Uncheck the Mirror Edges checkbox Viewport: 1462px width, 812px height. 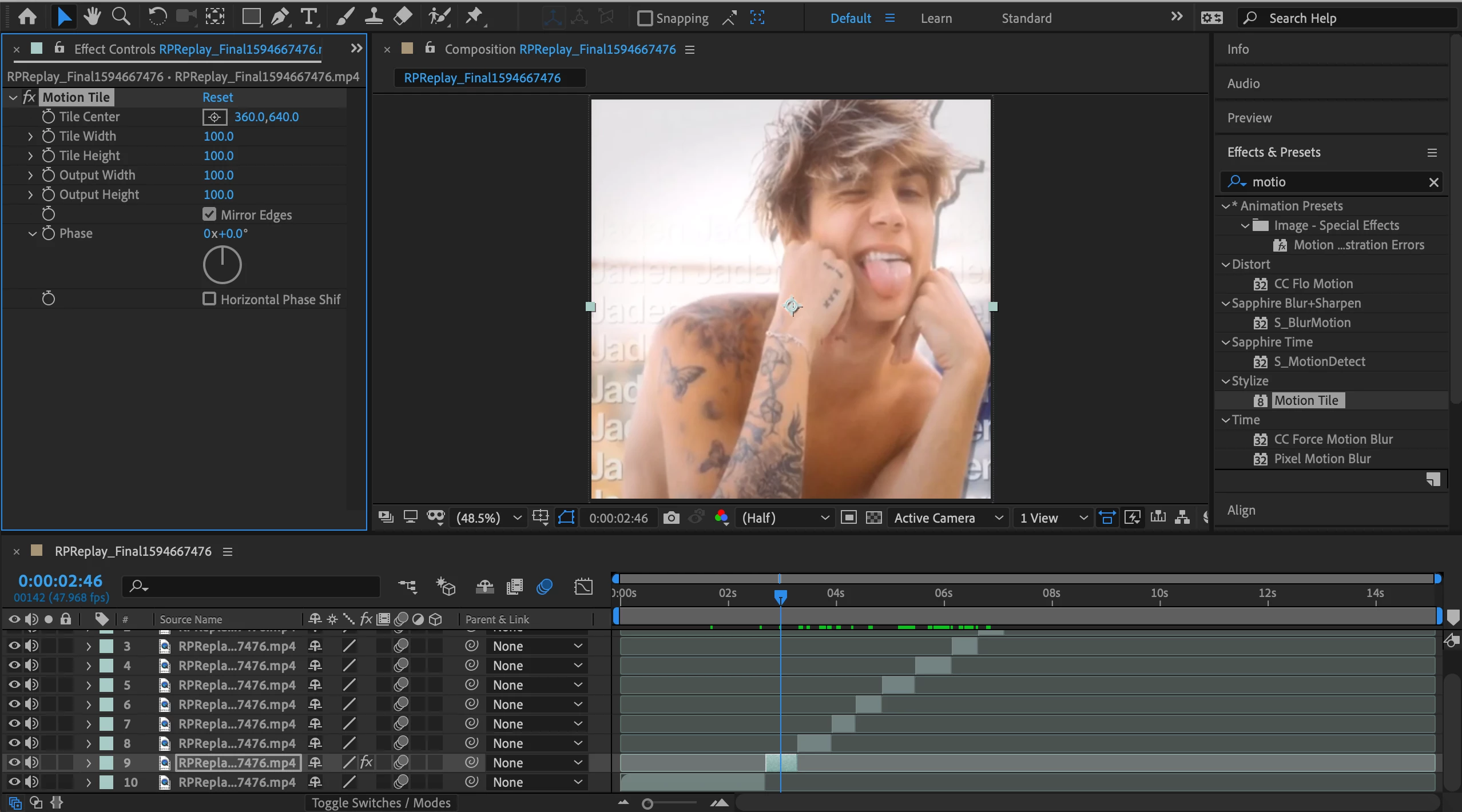coord(209,214)
